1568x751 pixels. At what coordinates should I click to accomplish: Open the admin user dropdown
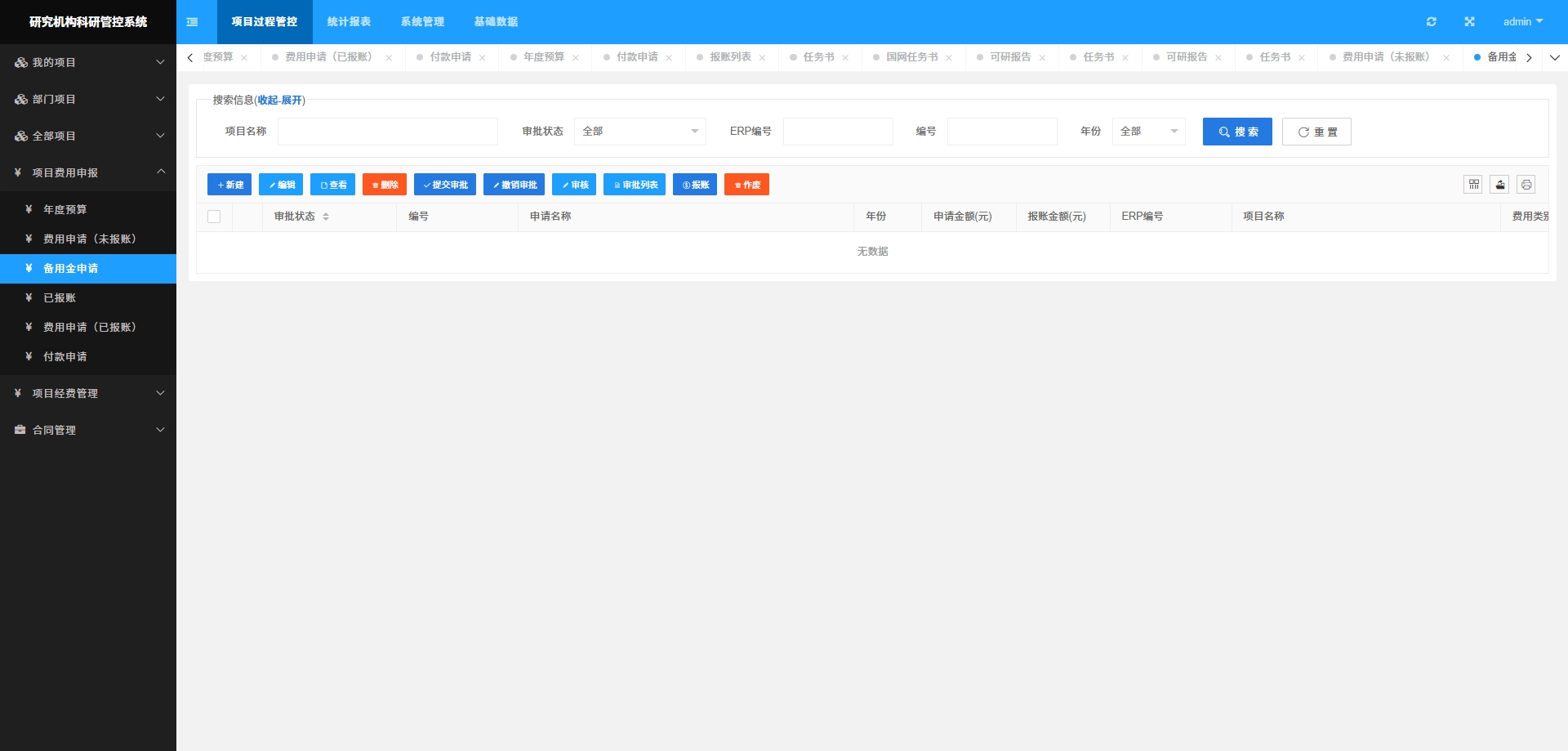coord(1522,22)
